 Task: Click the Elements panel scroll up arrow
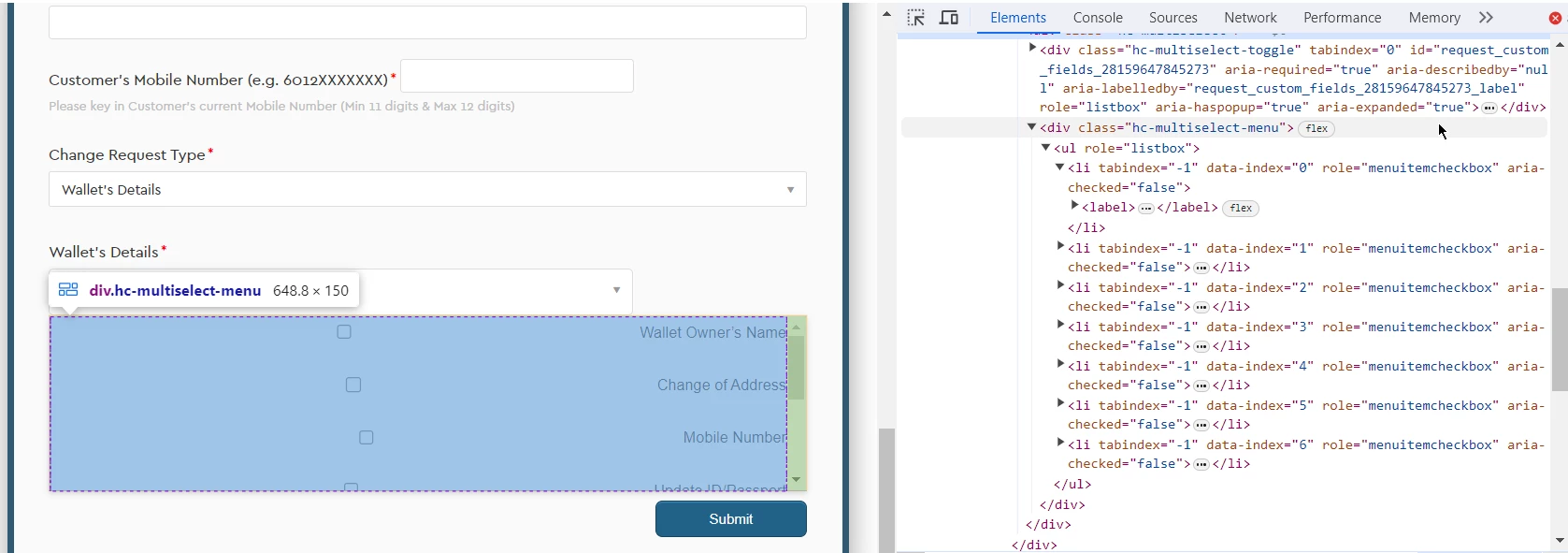(x=1560, y=44)
